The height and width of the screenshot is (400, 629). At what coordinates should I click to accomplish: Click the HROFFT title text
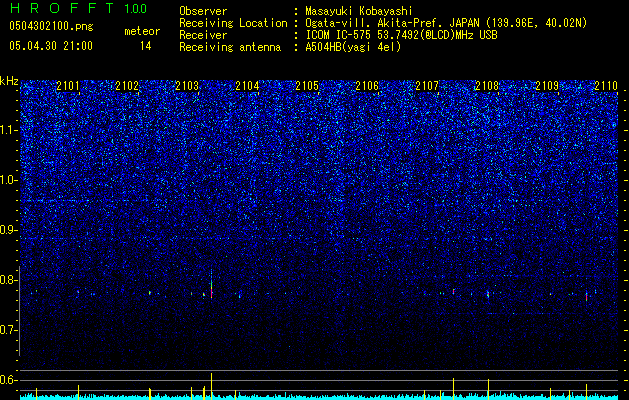pyautogui.click(x=64, y=8)
